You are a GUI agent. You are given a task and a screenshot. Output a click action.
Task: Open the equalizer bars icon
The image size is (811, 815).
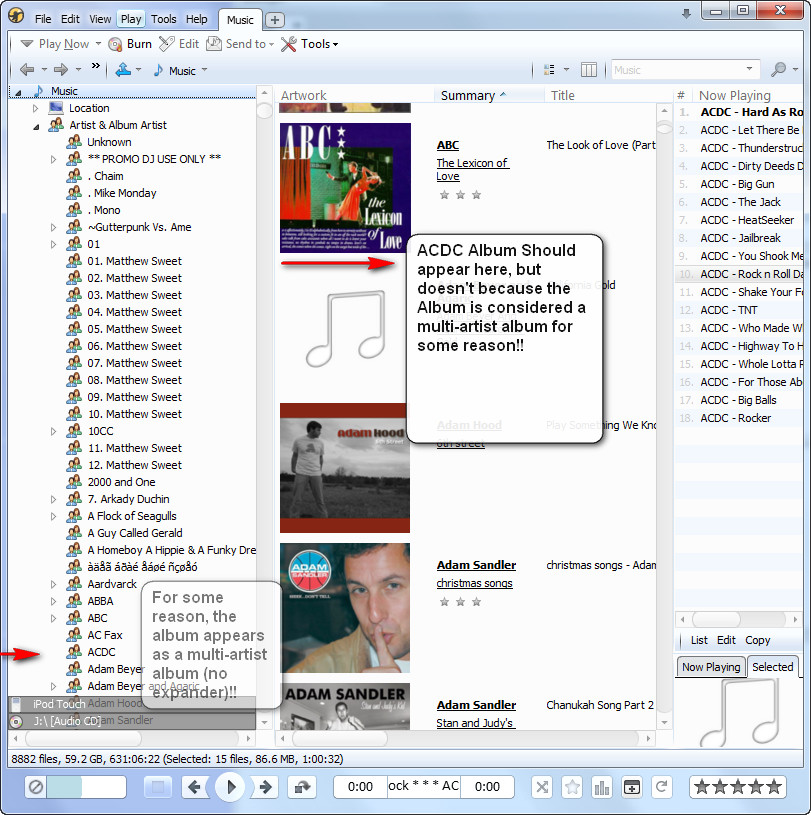(602, 787)
